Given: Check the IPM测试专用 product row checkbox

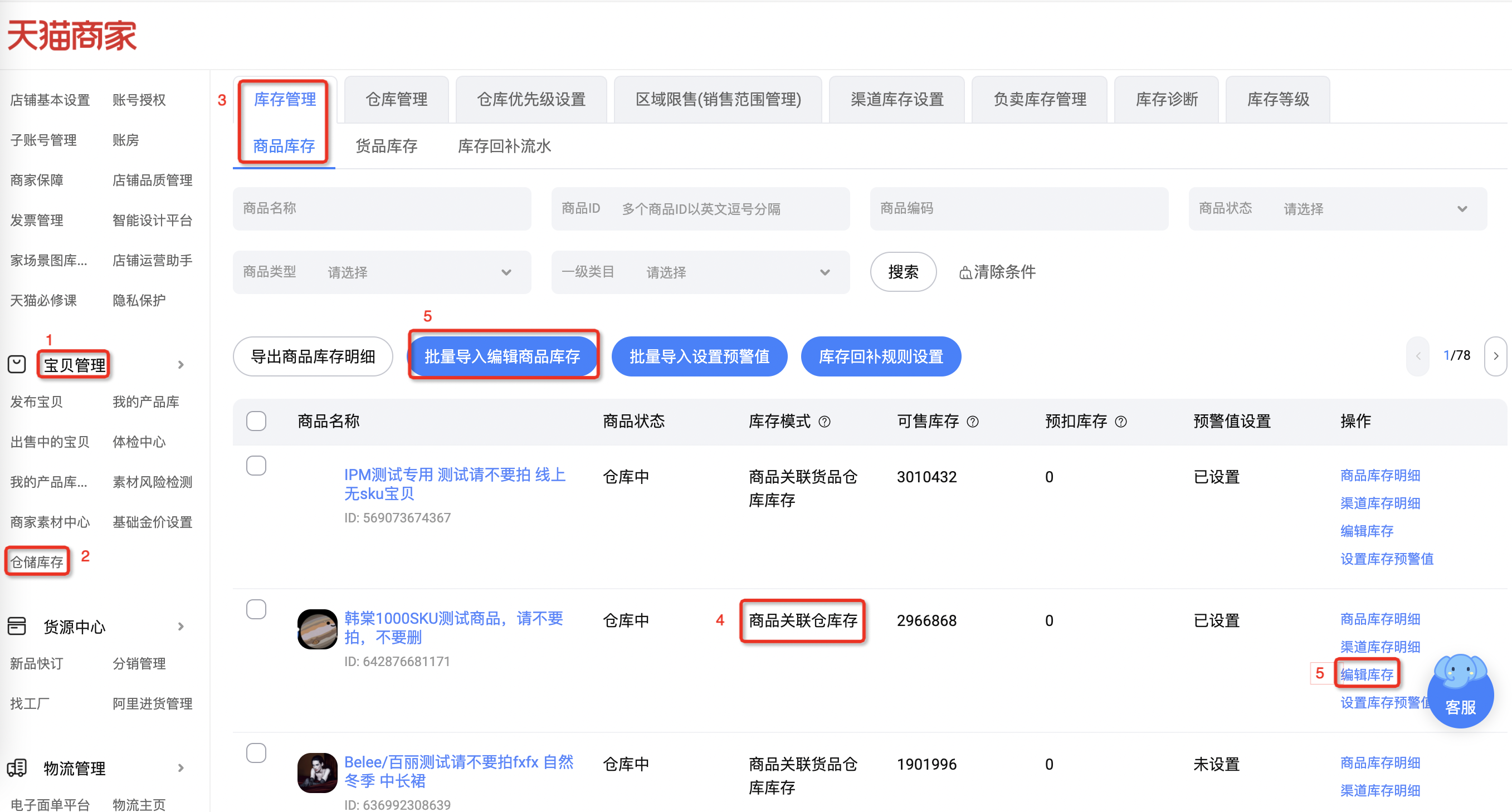Looking at the screenshot, I should (x=256, y=466).
